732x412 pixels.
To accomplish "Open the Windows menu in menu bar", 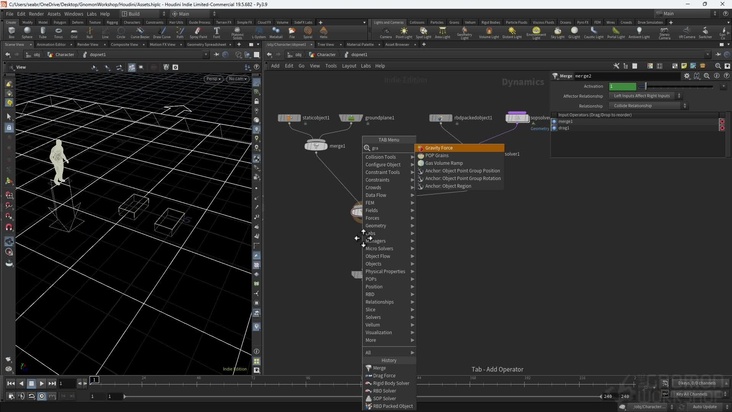I will pos(74,14).
